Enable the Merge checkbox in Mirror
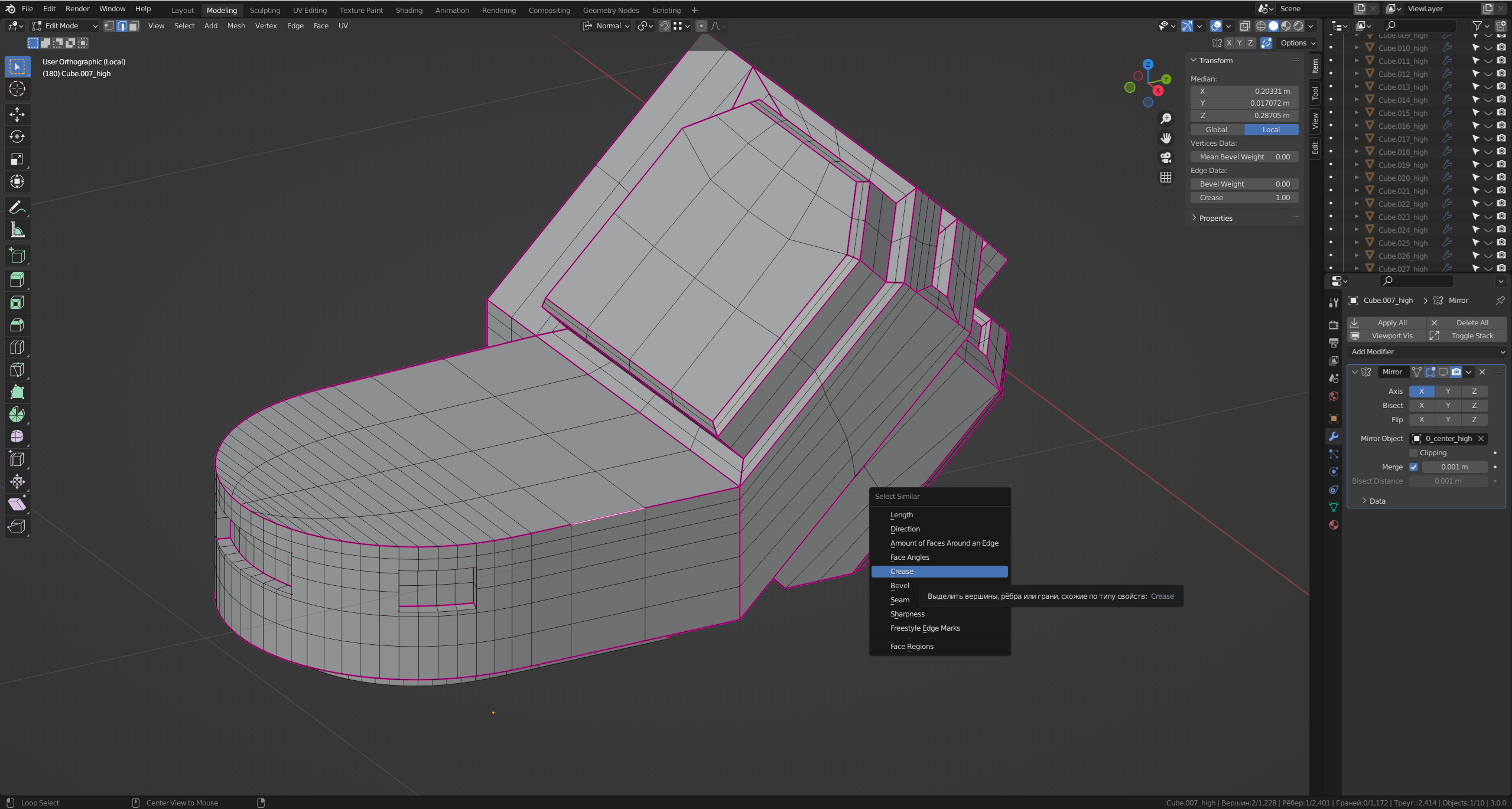 click(x=1413, y=467)
